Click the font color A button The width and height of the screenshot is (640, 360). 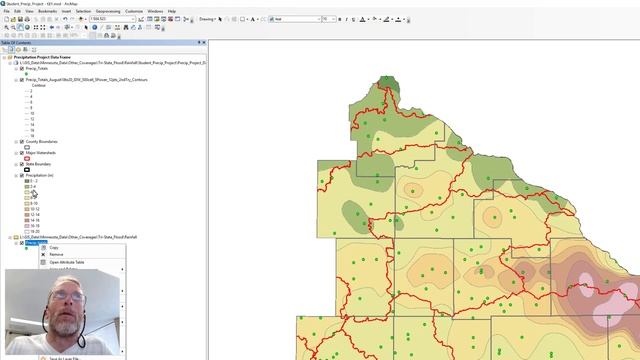click(362, 19)
